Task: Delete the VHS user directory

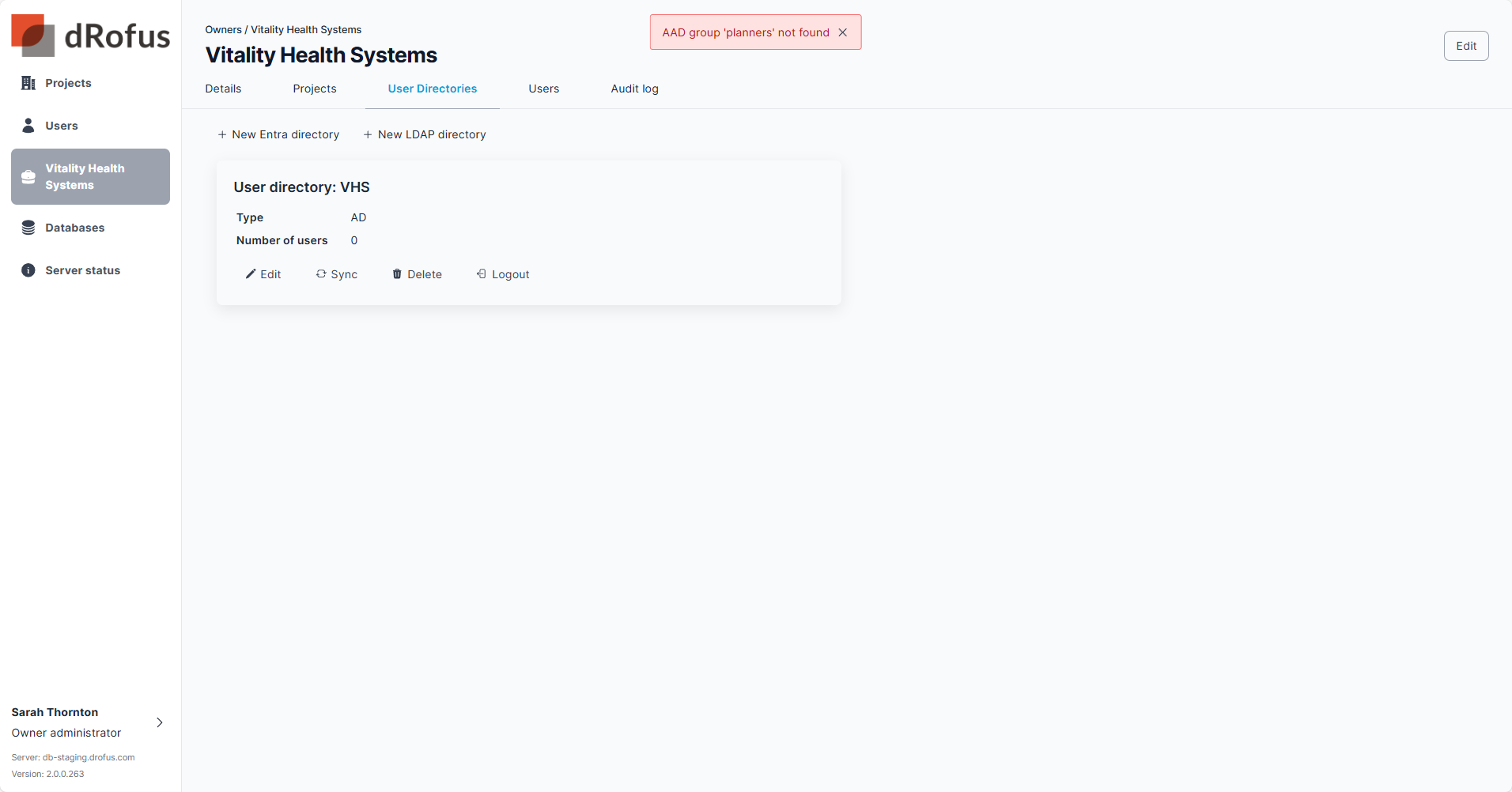Action: click(x=418, y=274)
